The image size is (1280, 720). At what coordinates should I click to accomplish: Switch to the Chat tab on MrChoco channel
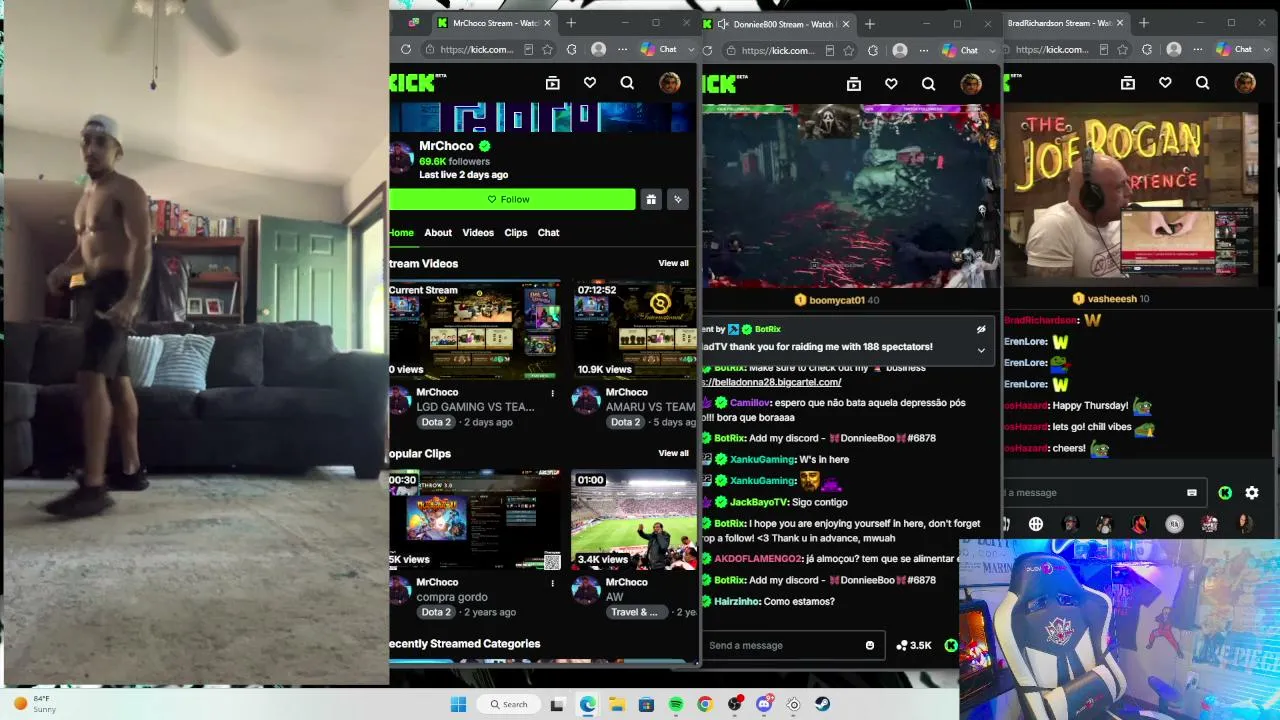point(549,233)
